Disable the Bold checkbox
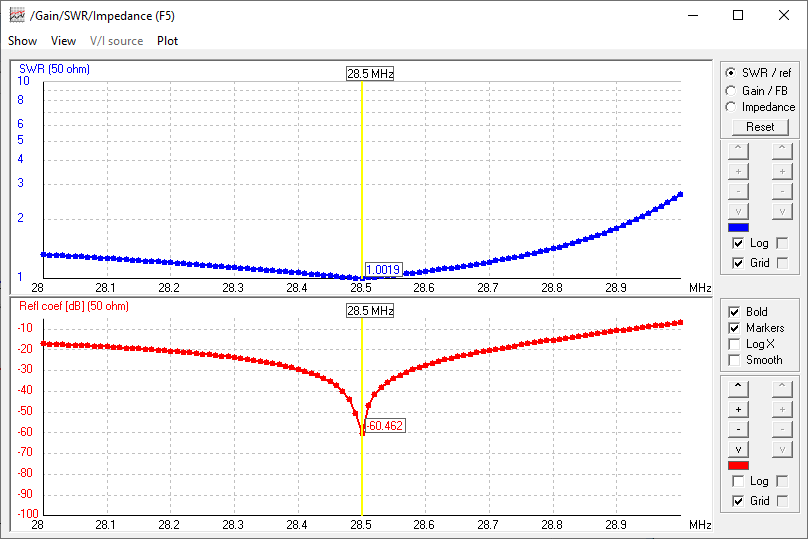Image resolution: width=808 pixels, height=539 pixels. point(735,312)
